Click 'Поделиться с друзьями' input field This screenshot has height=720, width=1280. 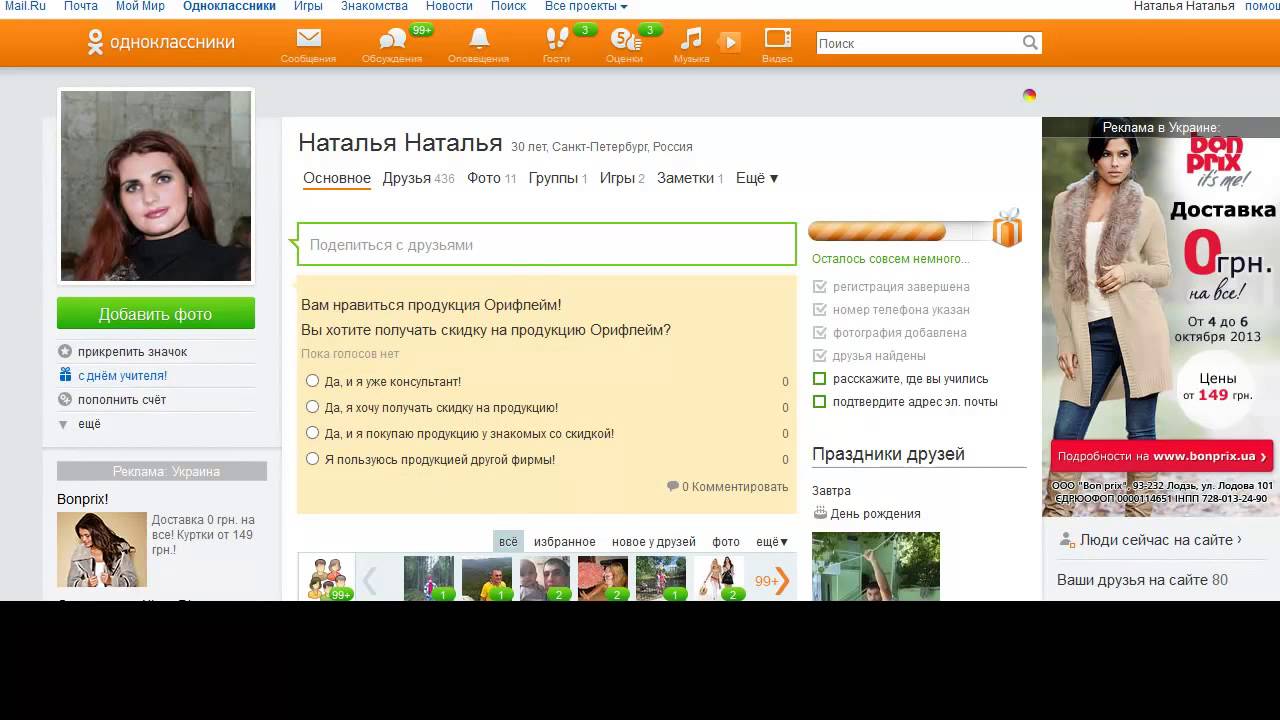click(x=547, y=245)
